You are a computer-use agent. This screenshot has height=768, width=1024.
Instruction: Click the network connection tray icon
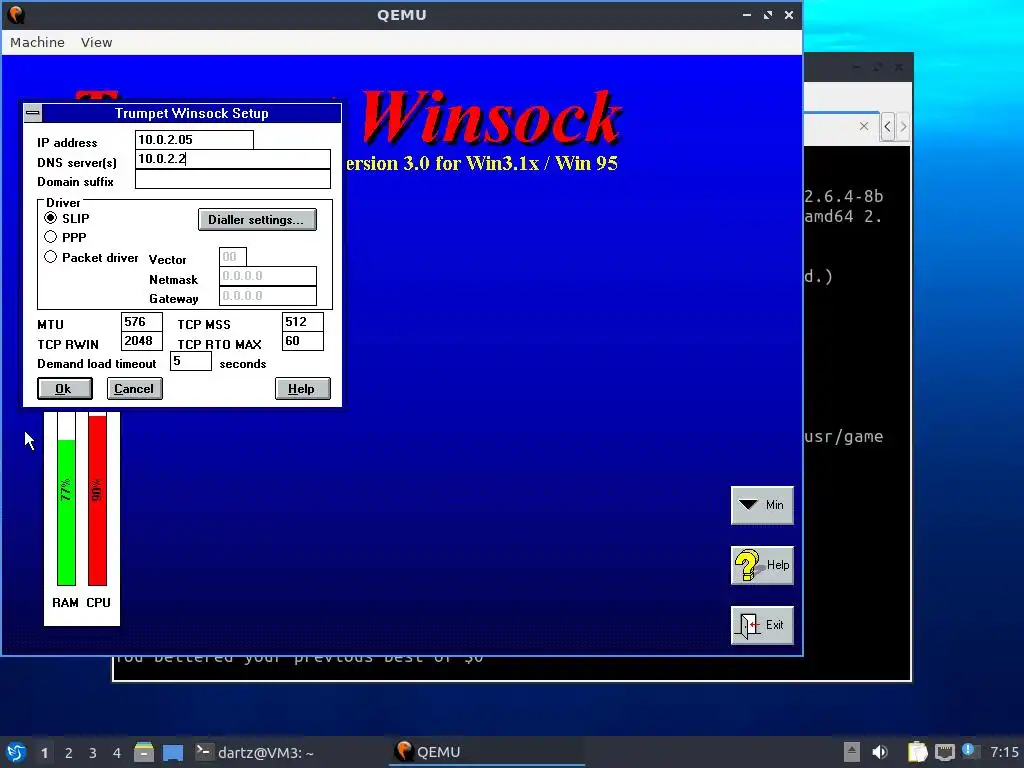944,752
